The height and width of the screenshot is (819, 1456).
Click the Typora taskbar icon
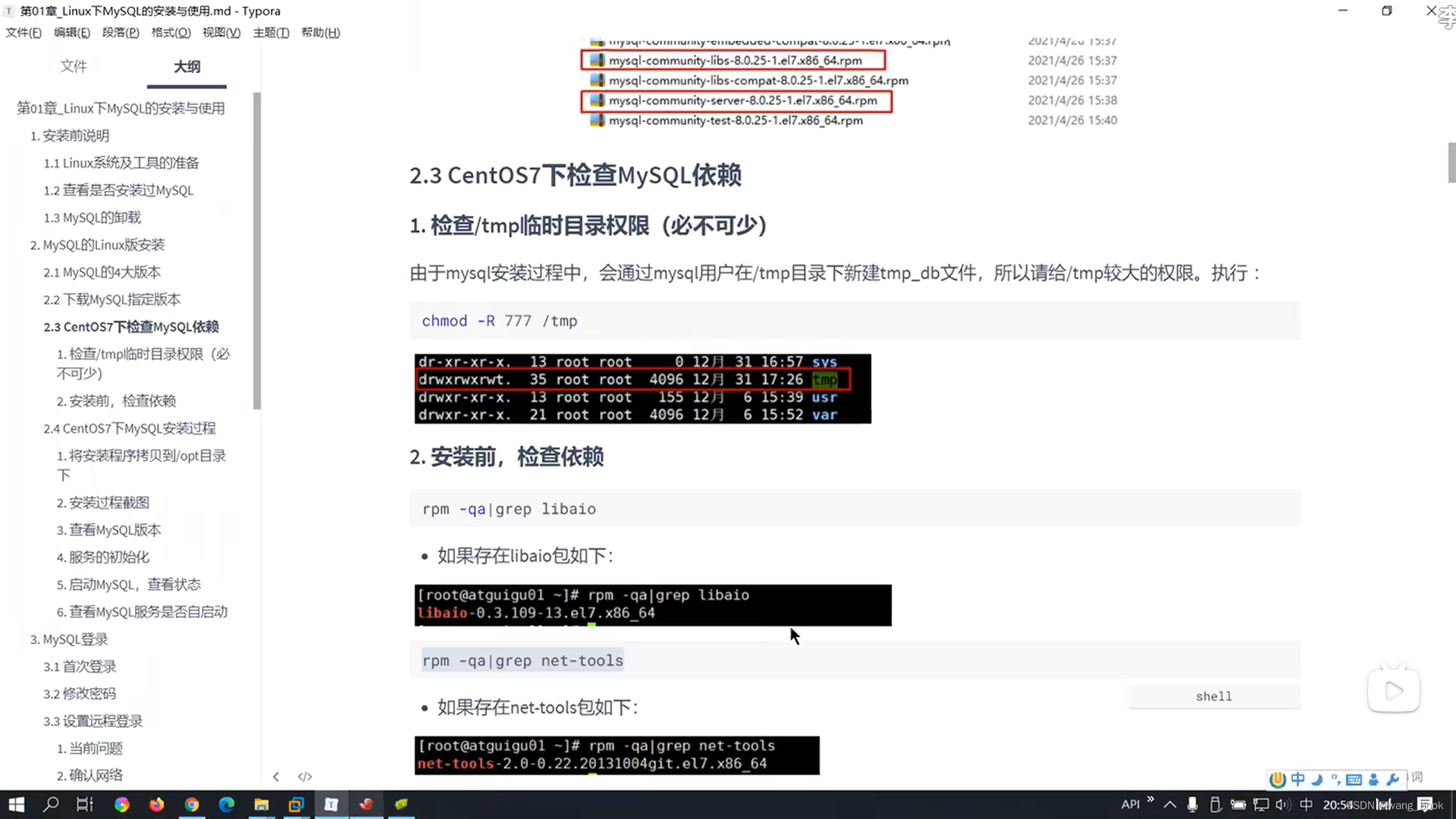(331, 805)
